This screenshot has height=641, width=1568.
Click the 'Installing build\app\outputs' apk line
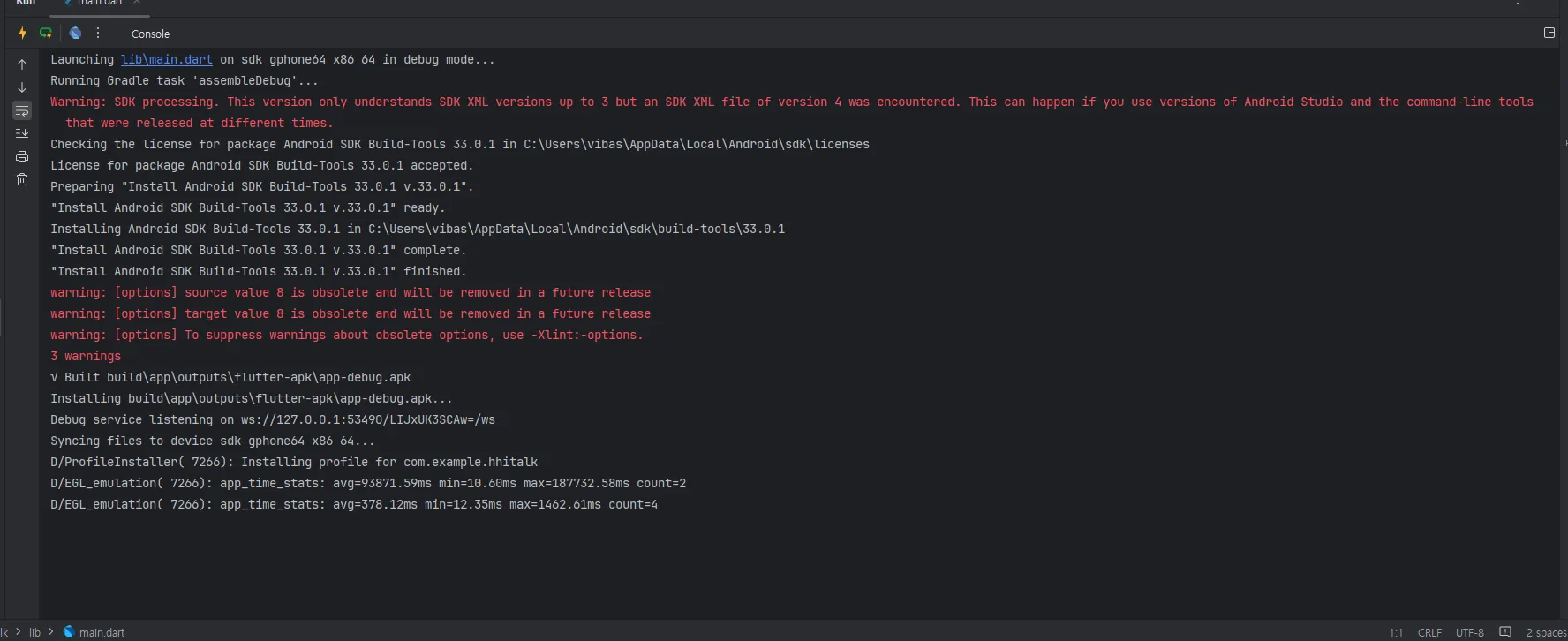[252, 398]
